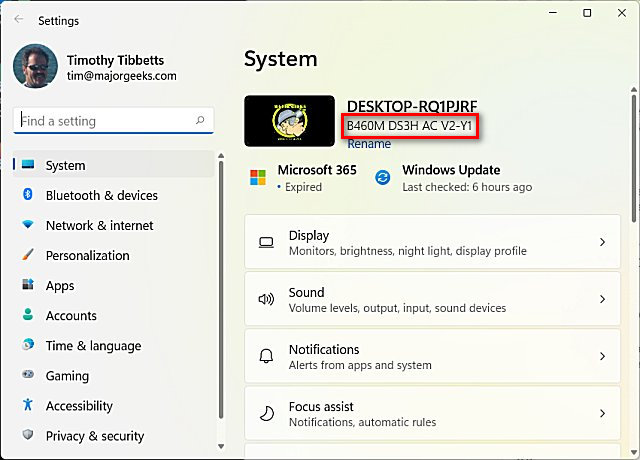640x460 pixels.
Task: Click the Personalization paintbrush icon
Action: tap(28, 254)
